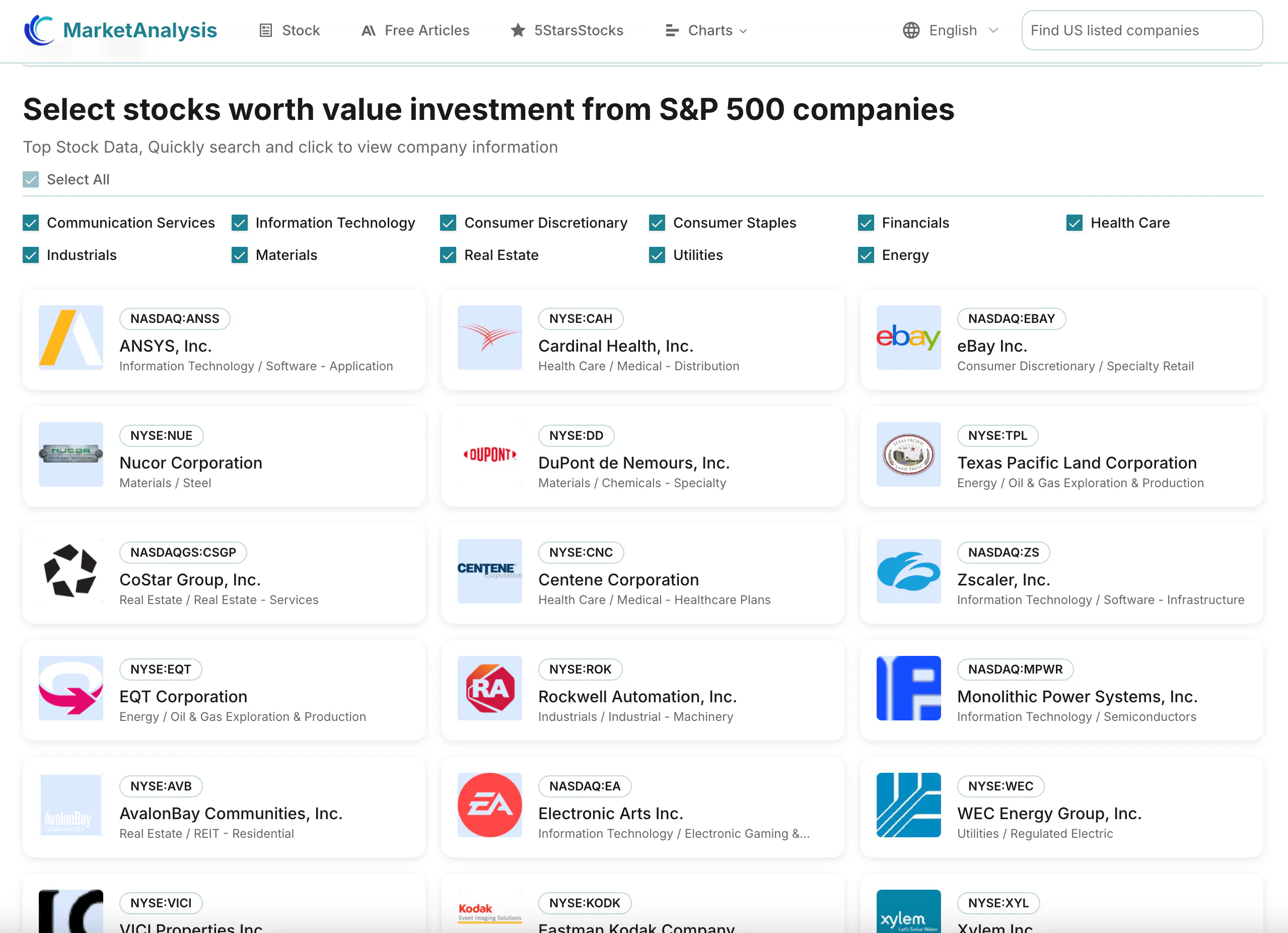Open the Monolithic Power Systems logo
The image size is (1288, 933).
909,688
